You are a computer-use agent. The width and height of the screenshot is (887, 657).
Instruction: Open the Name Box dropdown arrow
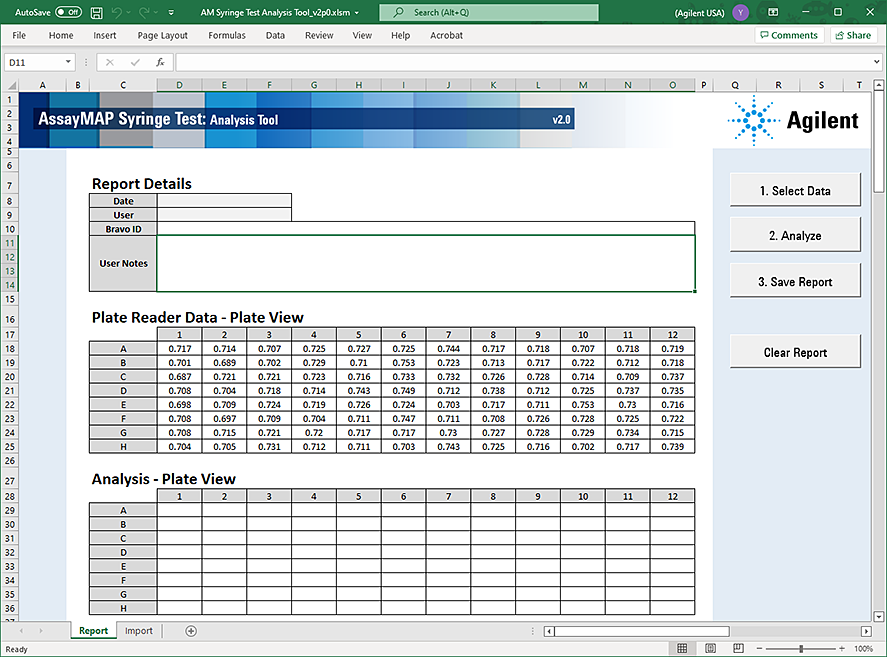(x=68, y=62)
